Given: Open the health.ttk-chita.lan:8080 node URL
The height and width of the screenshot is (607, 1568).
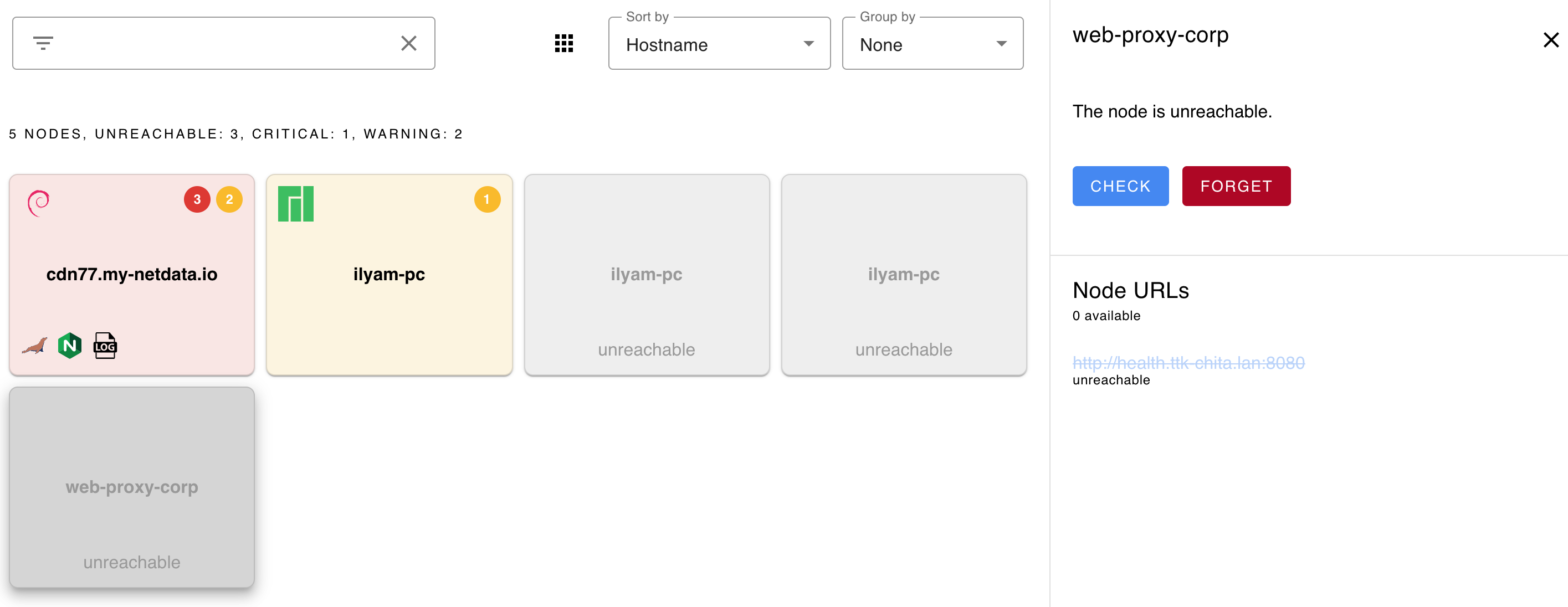Looking at the screenshot, I should pyautogui.click(x=1188, y=363).
